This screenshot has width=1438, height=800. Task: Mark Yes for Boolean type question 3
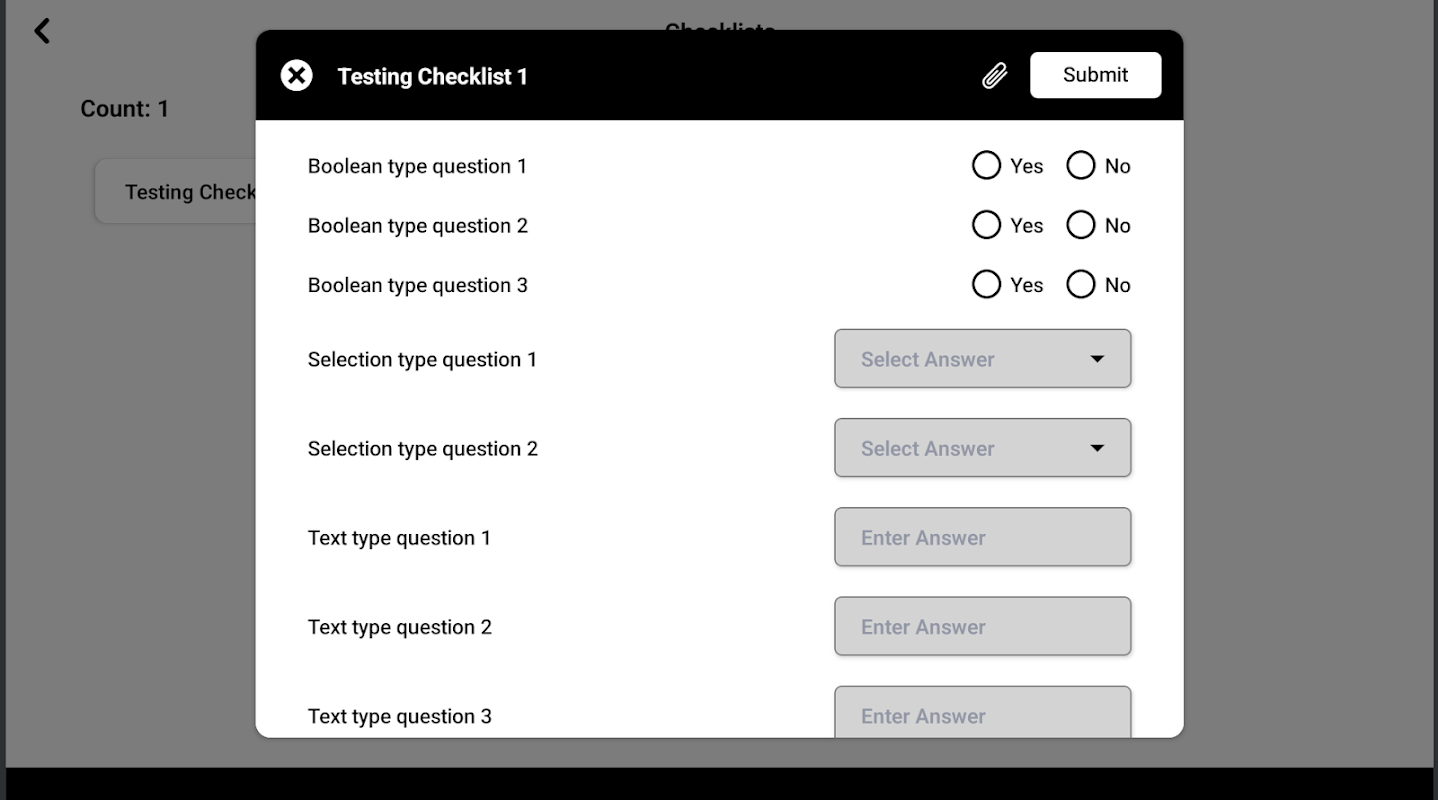click(x=986, y=285)
